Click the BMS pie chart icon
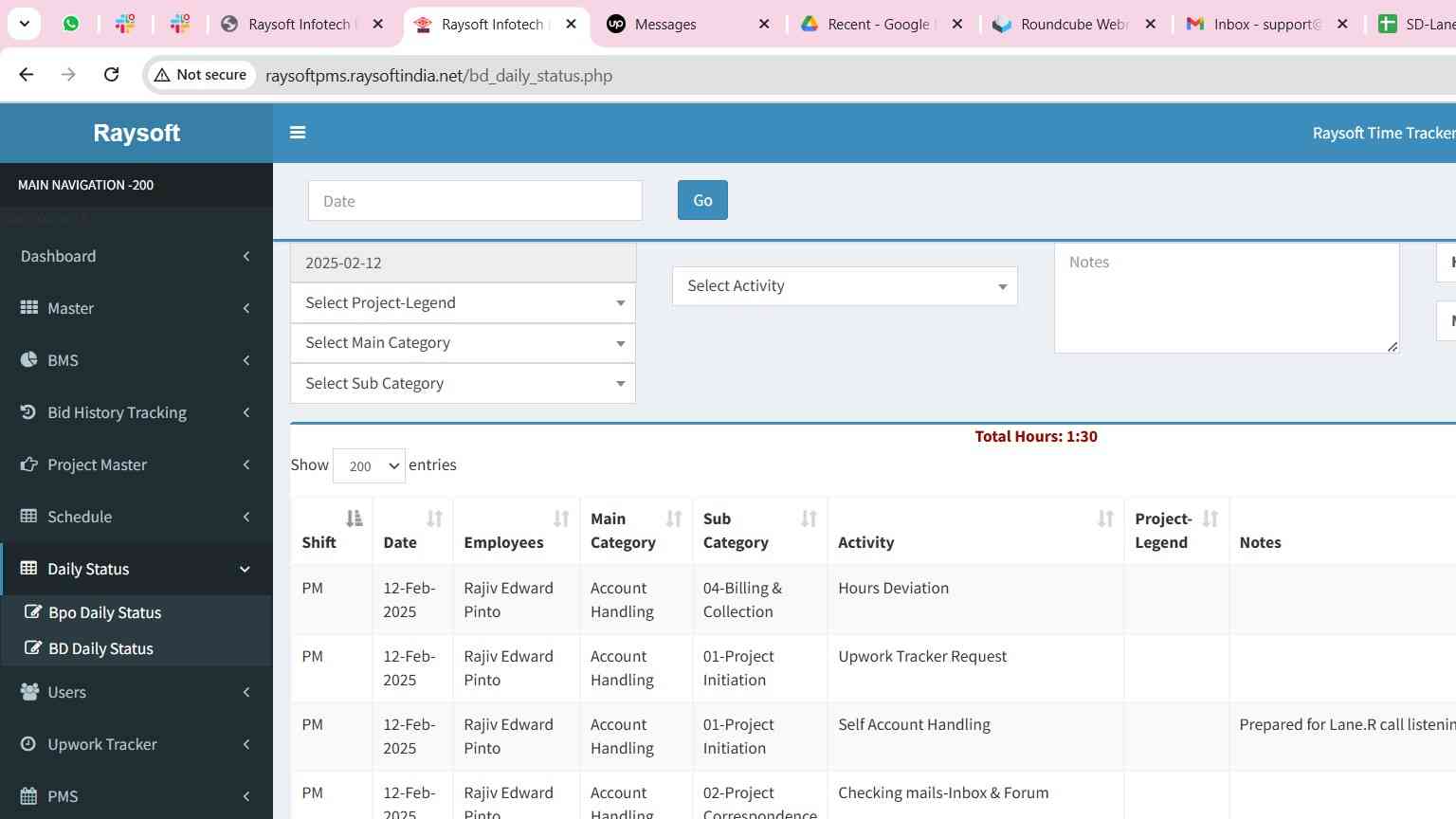 click(29, 359)
